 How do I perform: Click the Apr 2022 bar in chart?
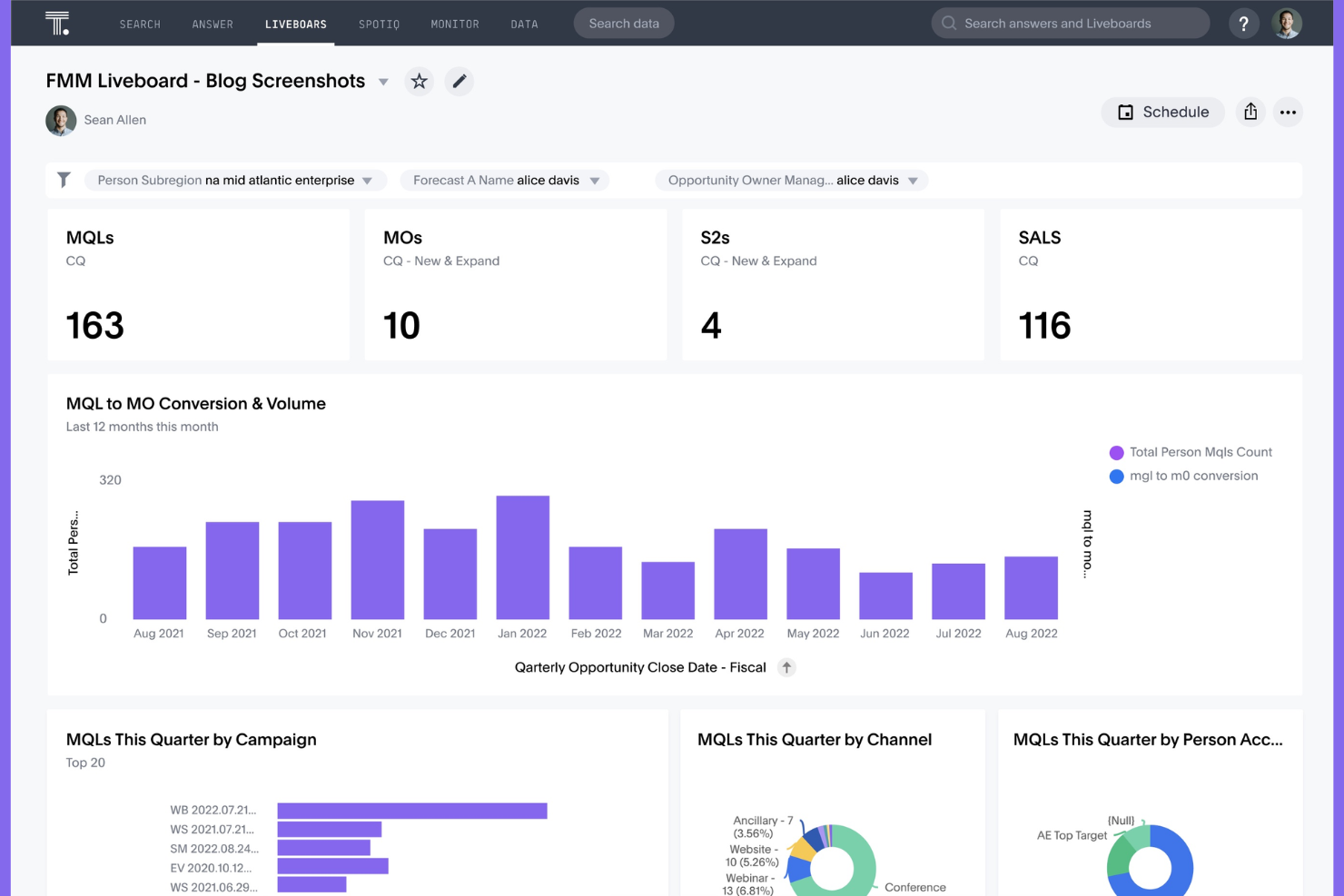pyautogui.click(x=740, y=574)
